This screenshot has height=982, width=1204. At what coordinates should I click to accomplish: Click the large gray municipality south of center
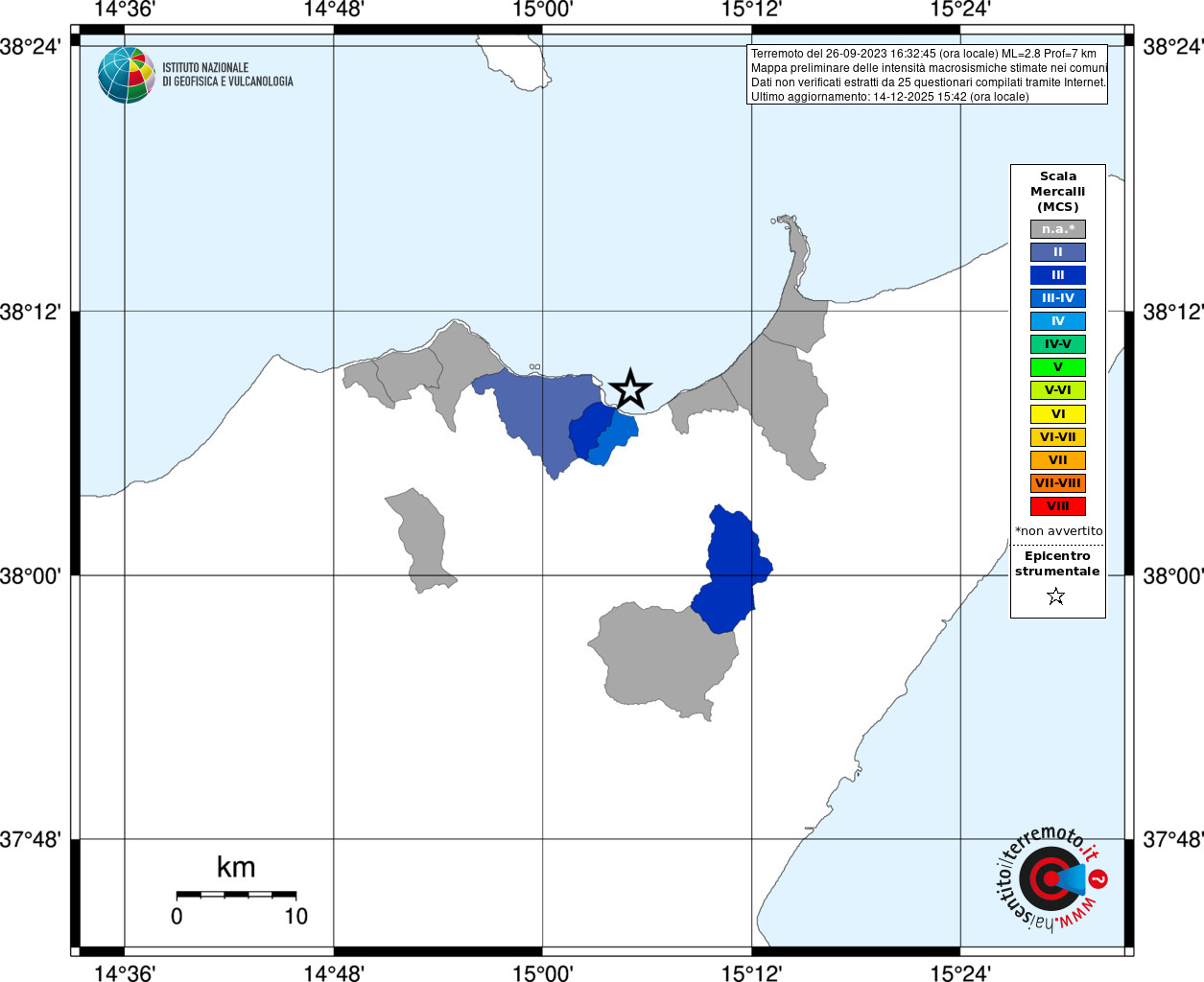click(x=664, y=660)
